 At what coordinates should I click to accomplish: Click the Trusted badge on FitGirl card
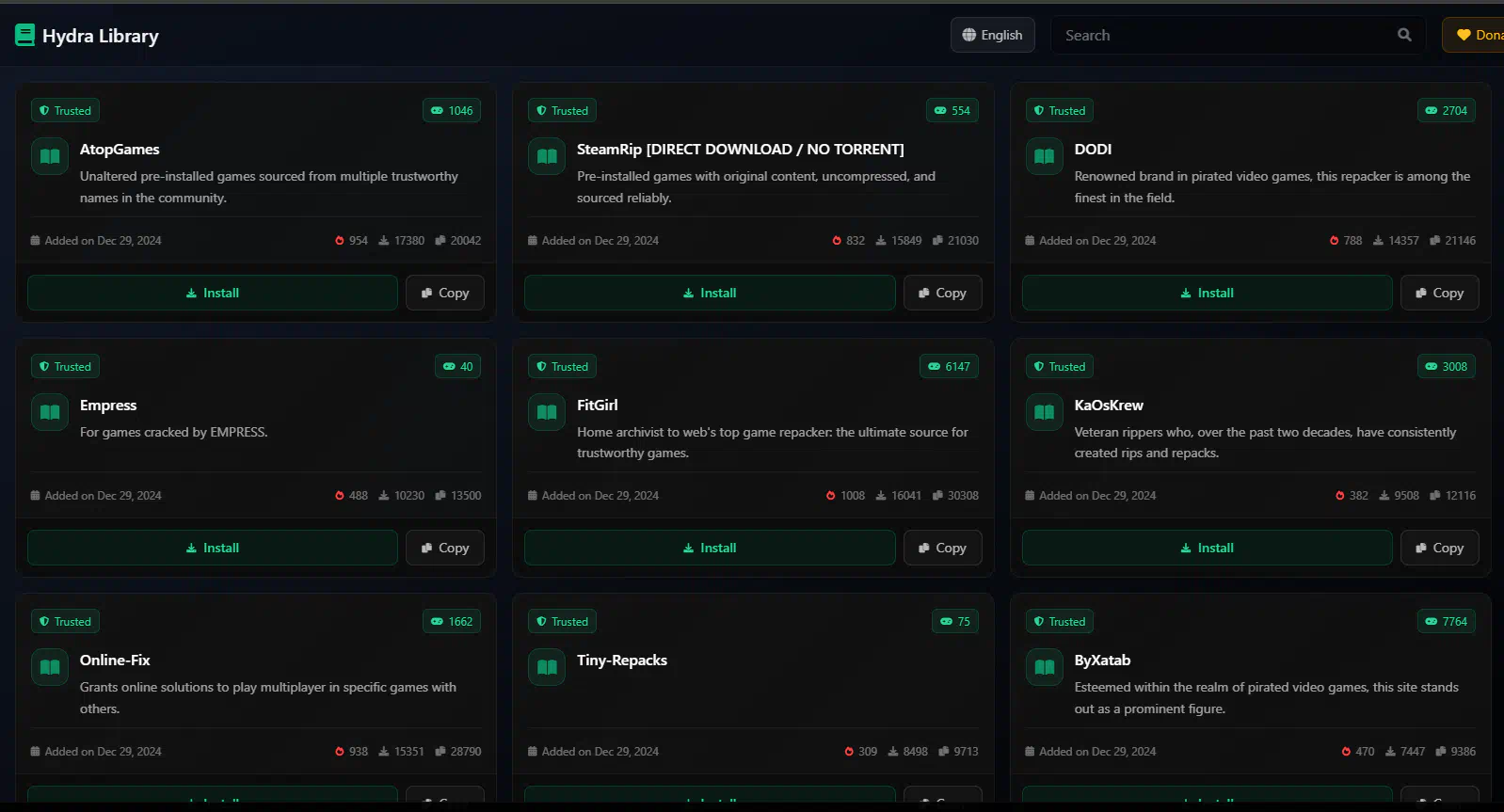[562, 366]
